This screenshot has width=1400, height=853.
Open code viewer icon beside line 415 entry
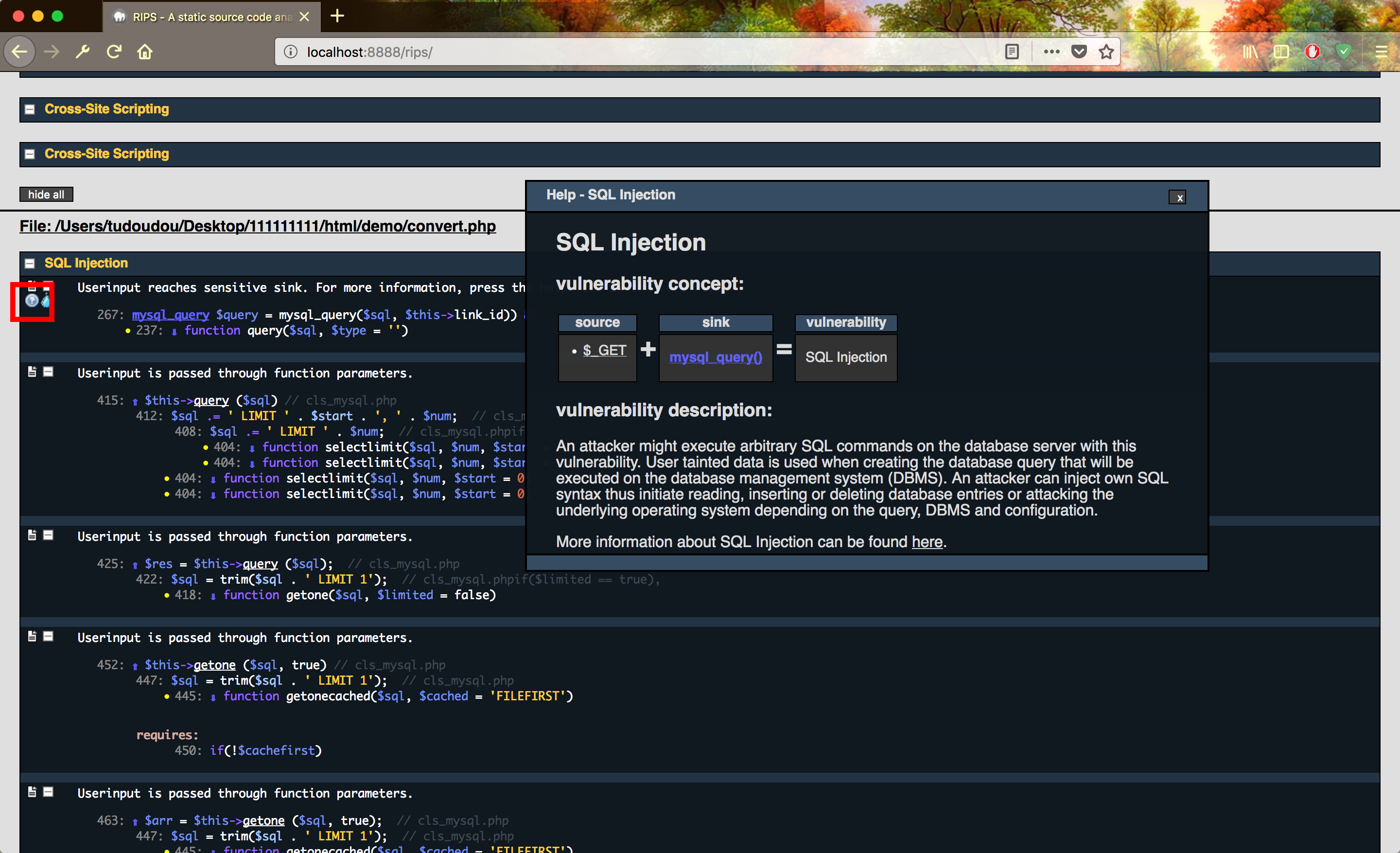click(x=32, y=372)
